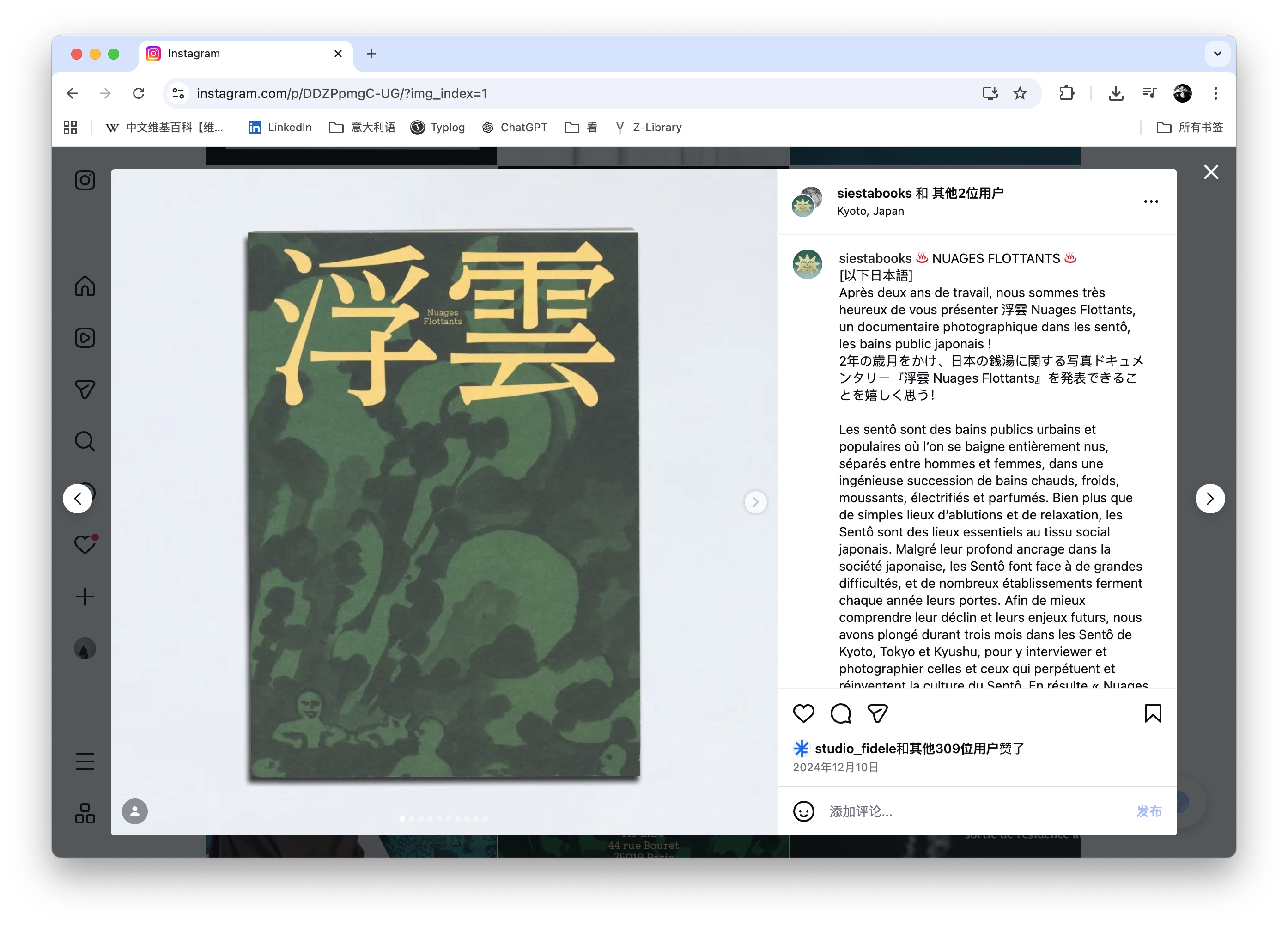Focus the 添加评论 comment field
The height and width of the screenshot is (926, 1288).
977,811
